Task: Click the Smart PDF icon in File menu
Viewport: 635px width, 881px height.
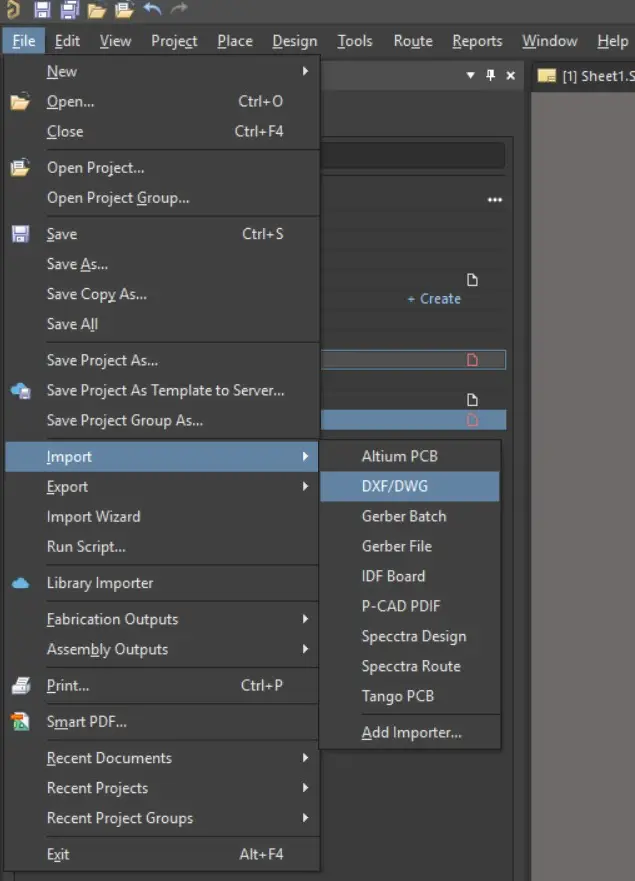Action: pyautogui.click(x=20, y=721)
